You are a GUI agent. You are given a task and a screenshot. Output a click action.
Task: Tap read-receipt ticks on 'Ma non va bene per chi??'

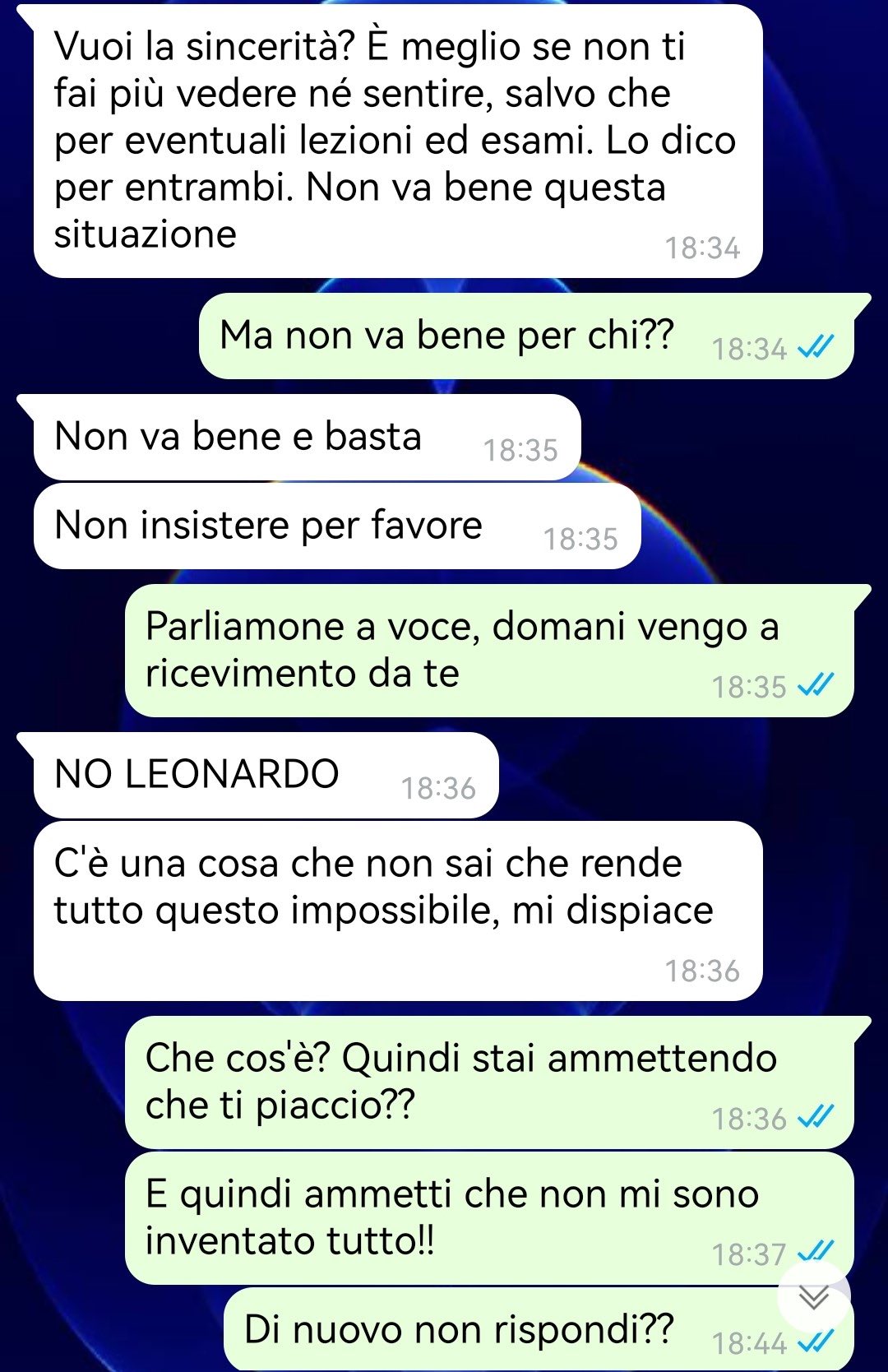click(816, 348)
